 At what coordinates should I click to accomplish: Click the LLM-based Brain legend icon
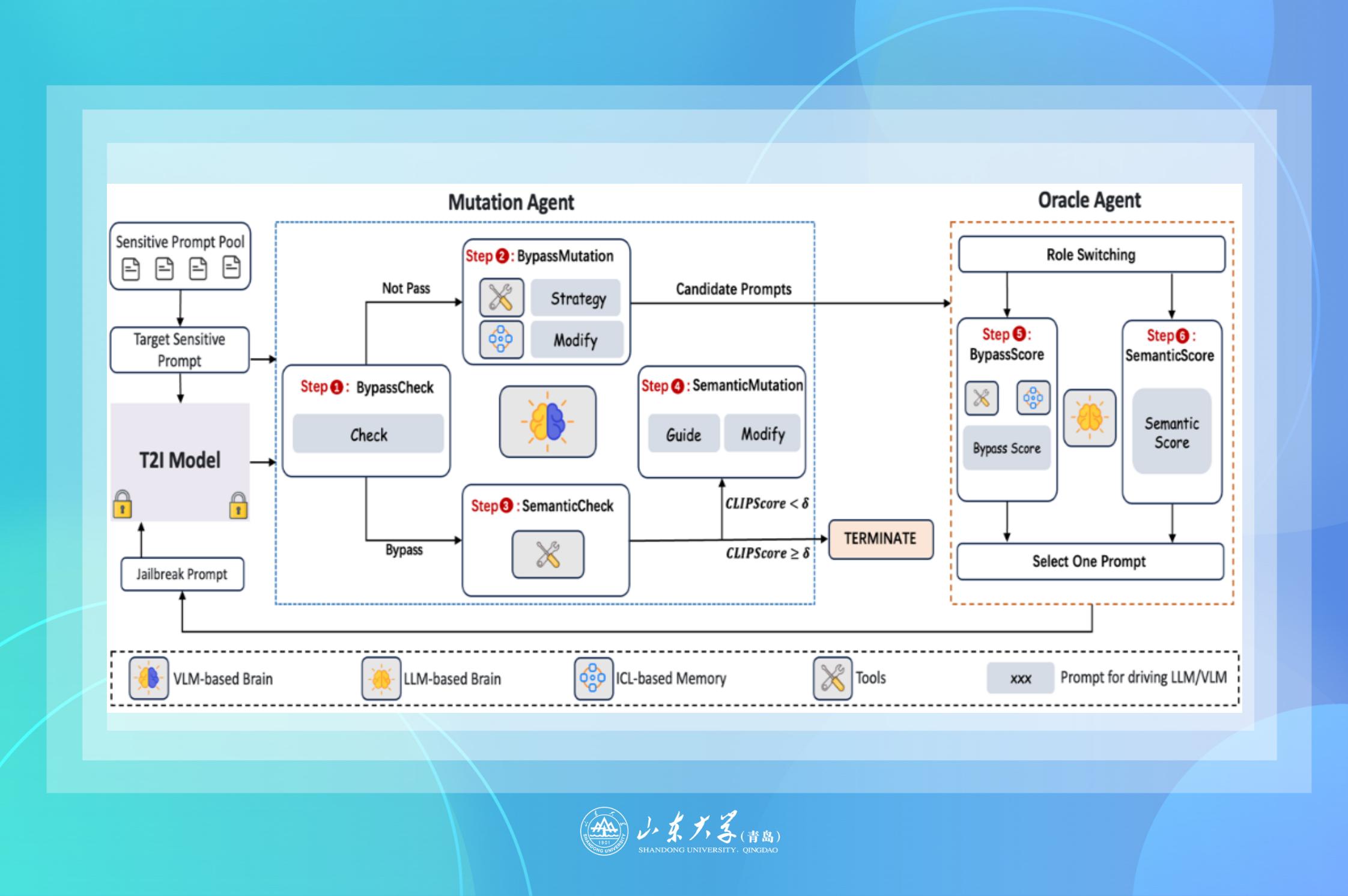tap(381, 679)
